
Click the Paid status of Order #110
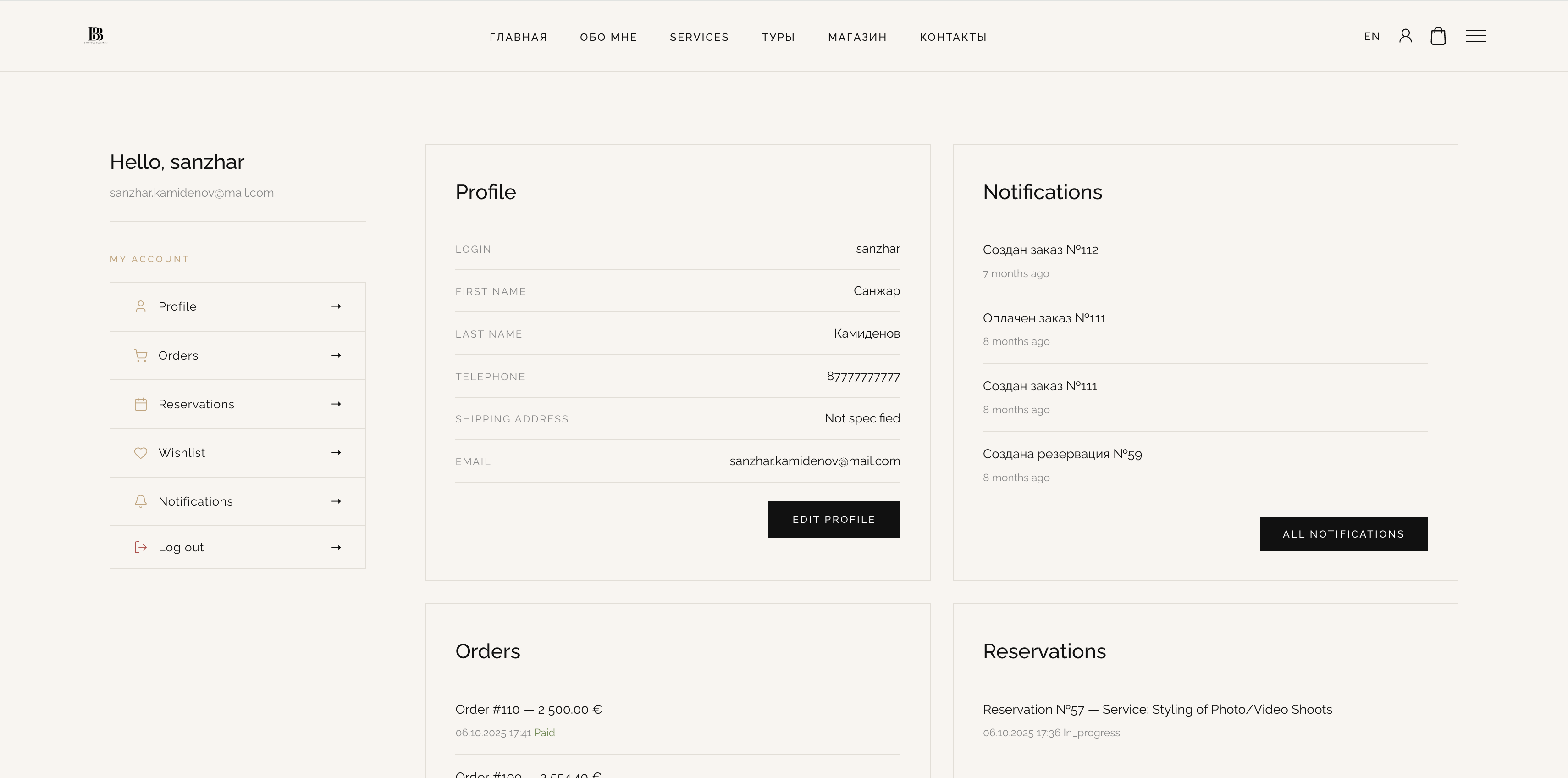point(544,732)
